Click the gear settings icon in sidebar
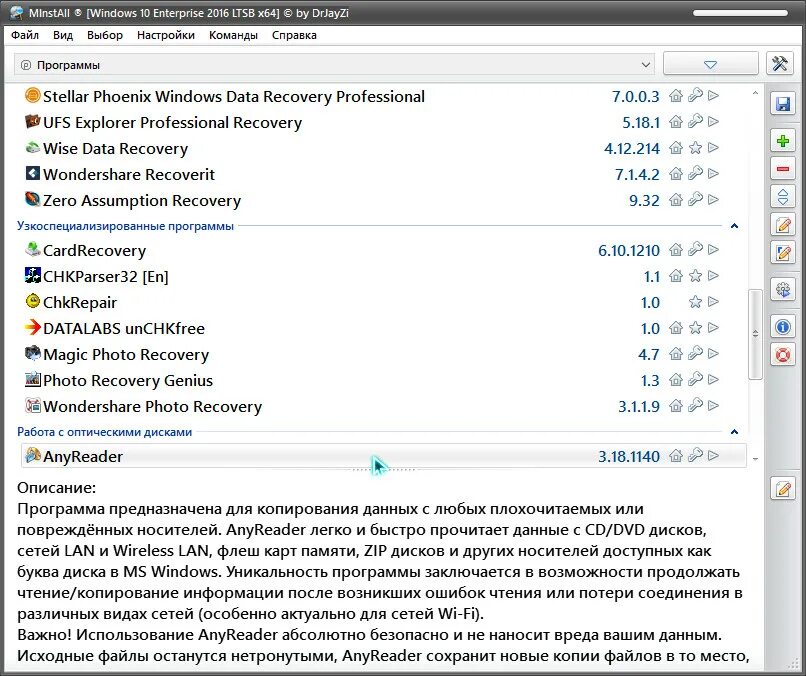The height and width of the screenshot is (676, 806). [782, 289]
